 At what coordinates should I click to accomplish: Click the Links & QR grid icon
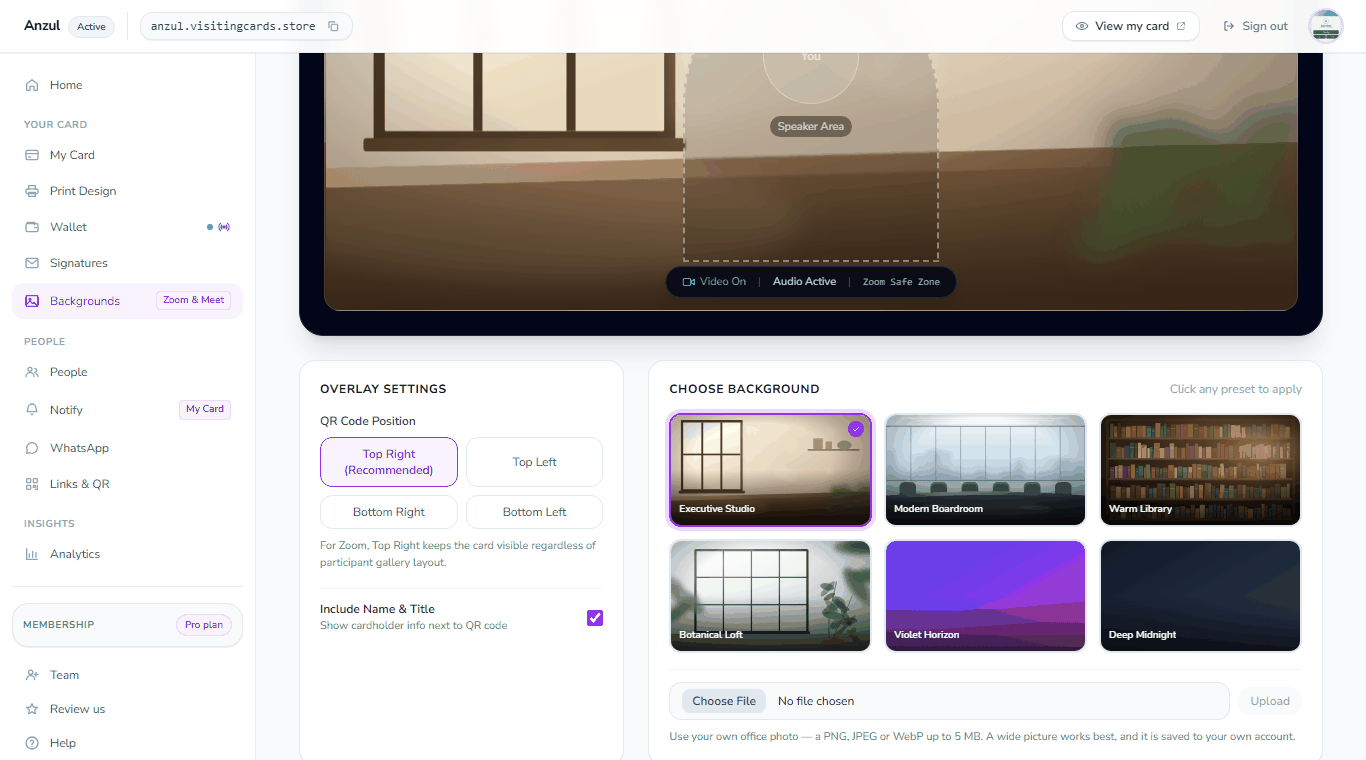point(32,484)
